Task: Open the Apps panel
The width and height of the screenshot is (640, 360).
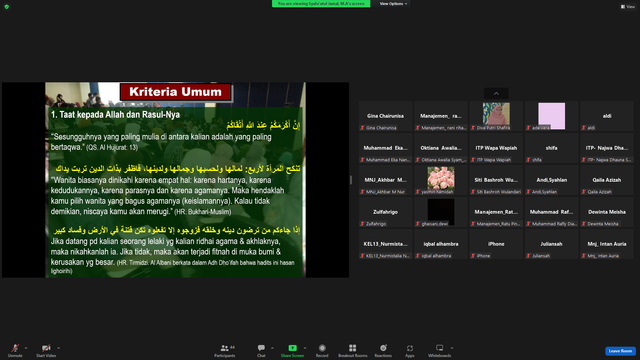Action: 410,350
